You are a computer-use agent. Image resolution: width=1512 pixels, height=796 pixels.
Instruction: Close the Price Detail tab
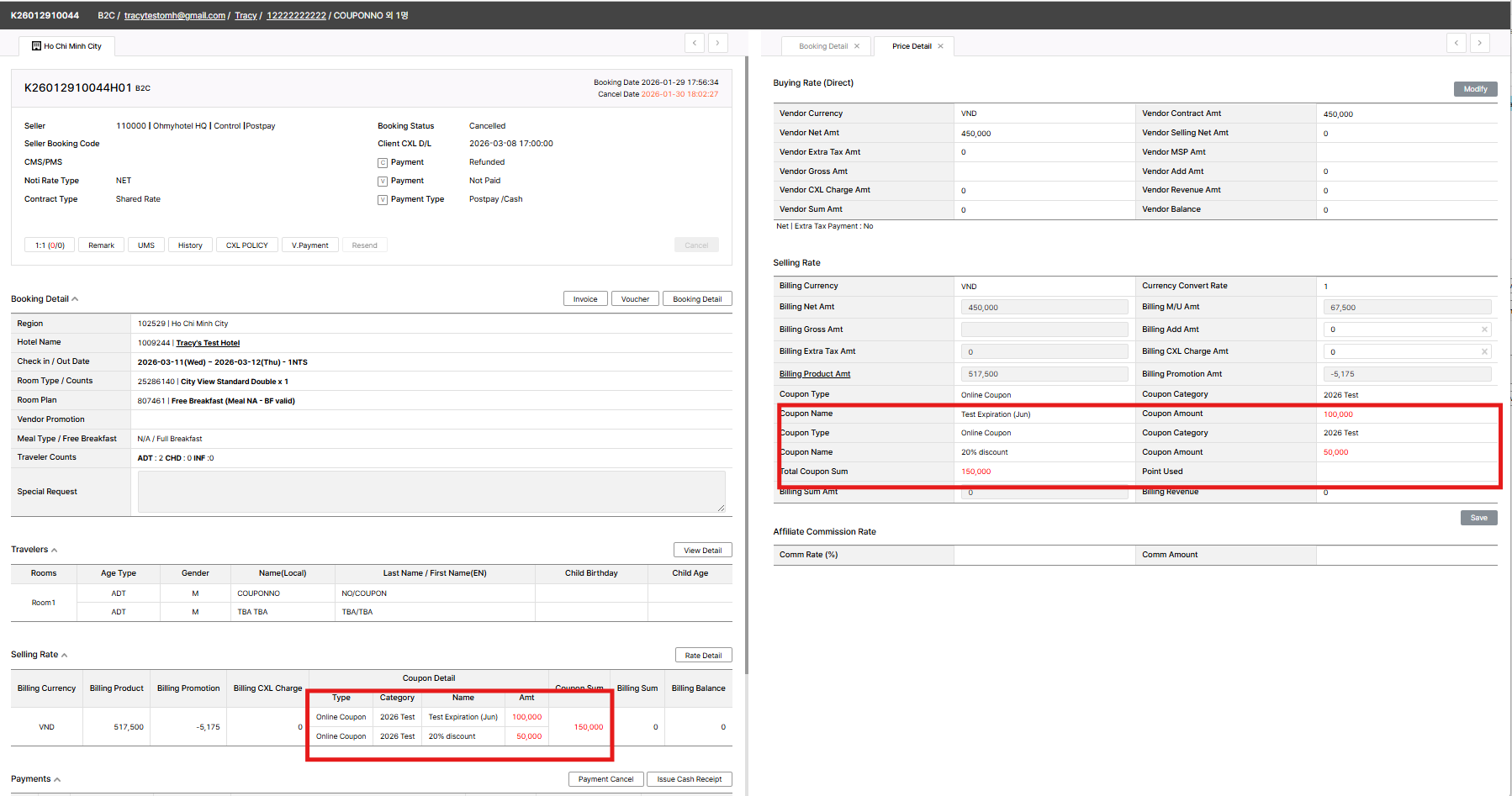pyautogui.click(x=940, y=46)
